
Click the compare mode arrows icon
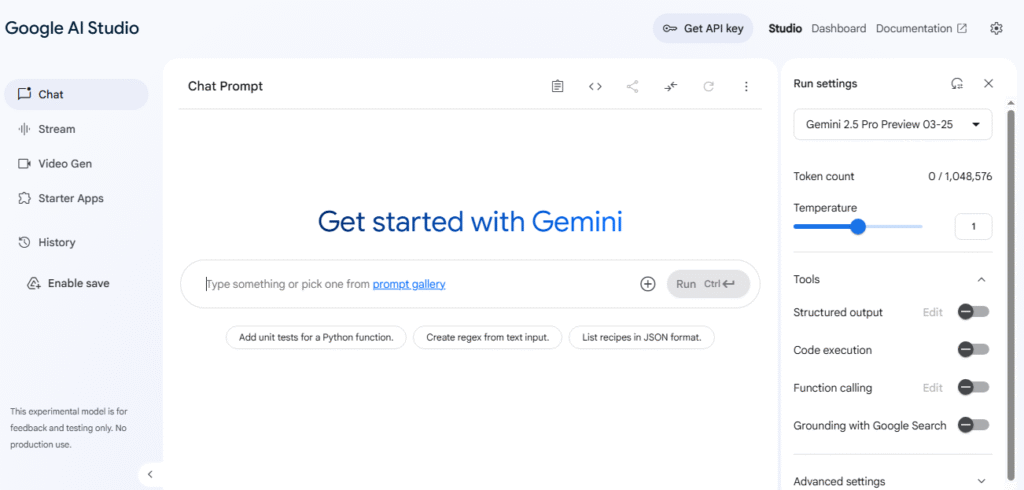[671, 86]
